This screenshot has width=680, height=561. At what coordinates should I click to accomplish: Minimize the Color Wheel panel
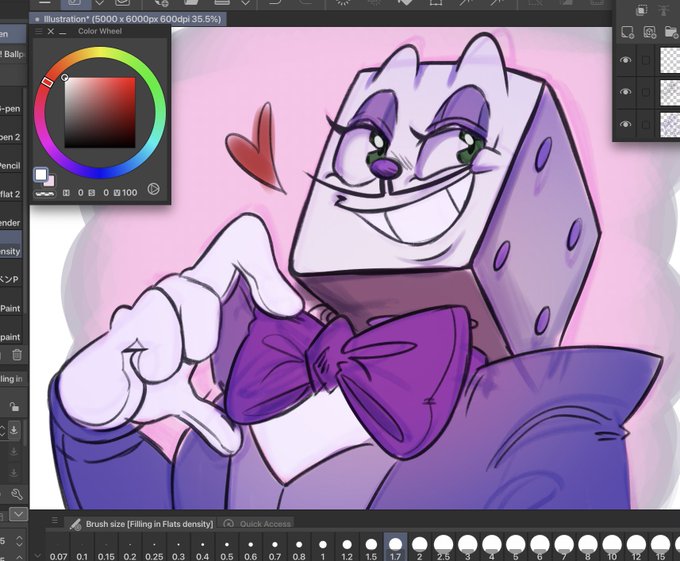63,33
